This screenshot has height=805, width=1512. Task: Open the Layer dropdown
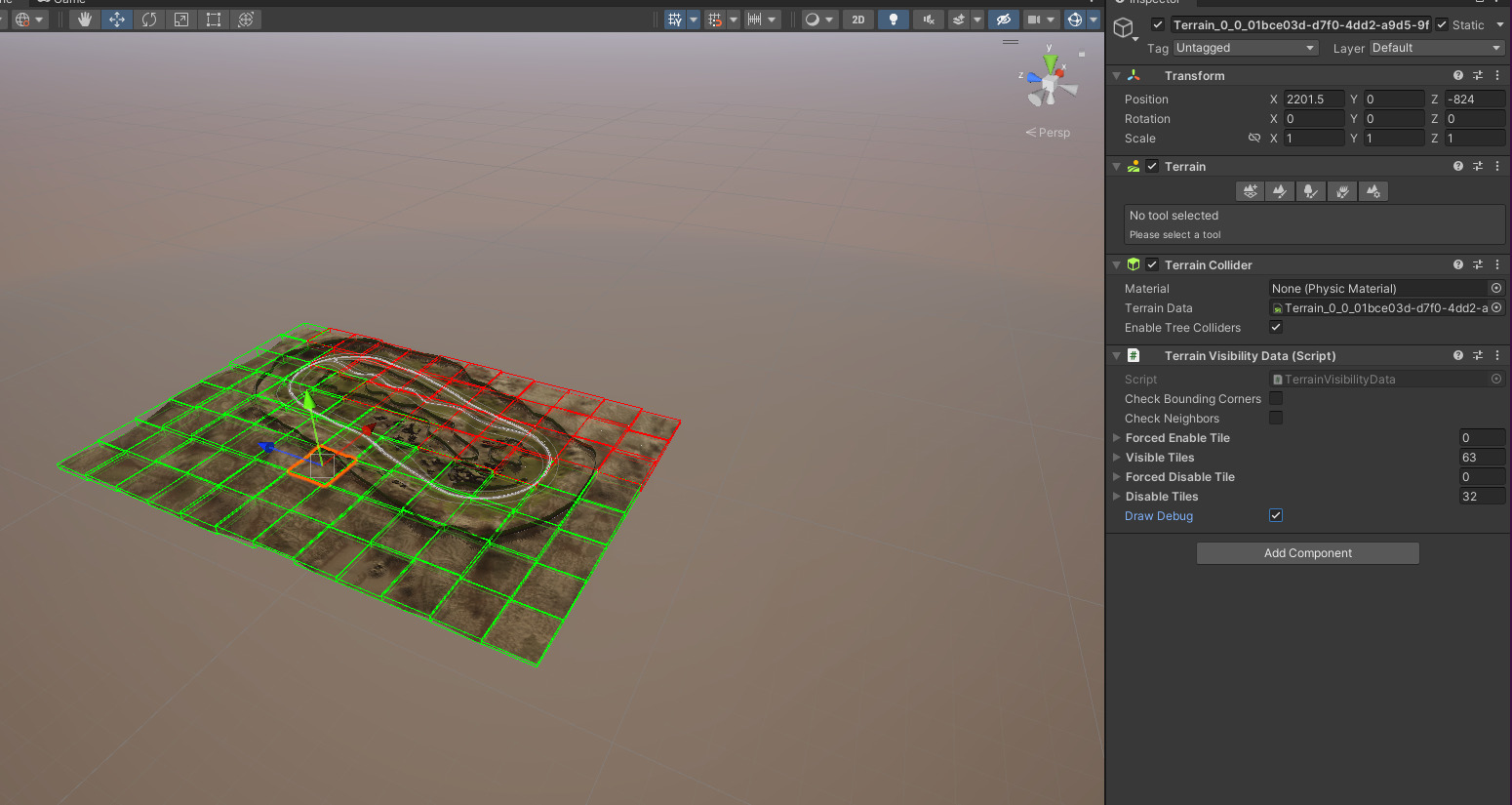pos(1436,48)
